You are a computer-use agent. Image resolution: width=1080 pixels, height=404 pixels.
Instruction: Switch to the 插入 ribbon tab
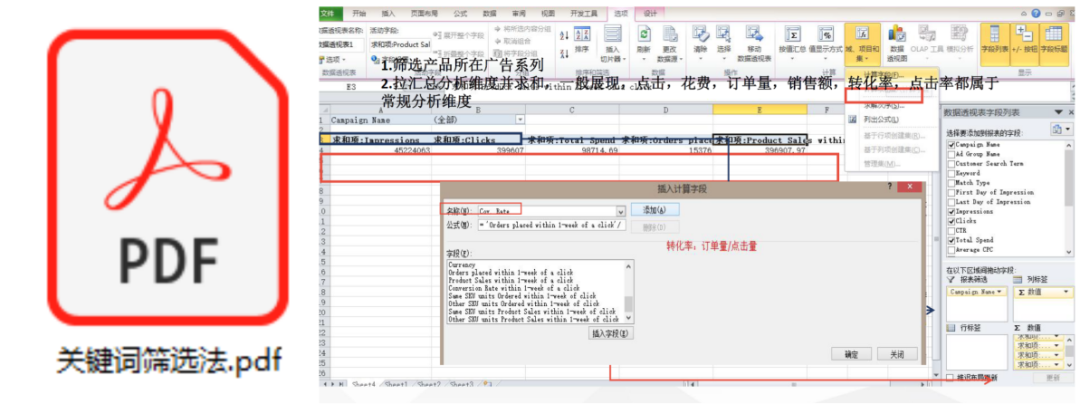click(x=388, y=13)
